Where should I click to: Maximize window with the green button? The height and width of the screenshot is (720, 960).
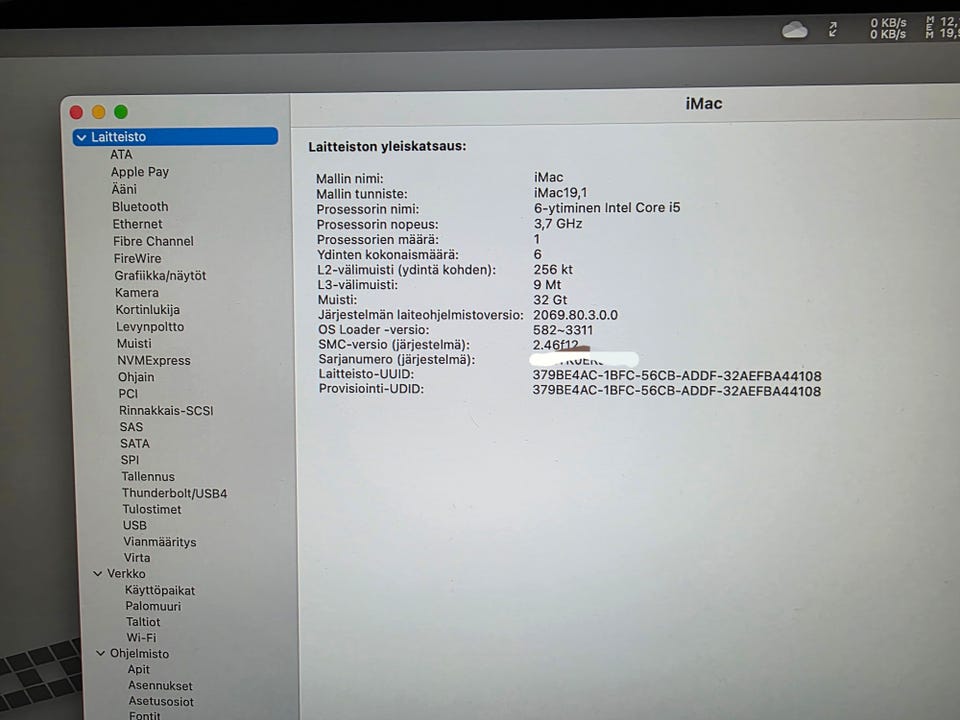[x=121, y=112]
